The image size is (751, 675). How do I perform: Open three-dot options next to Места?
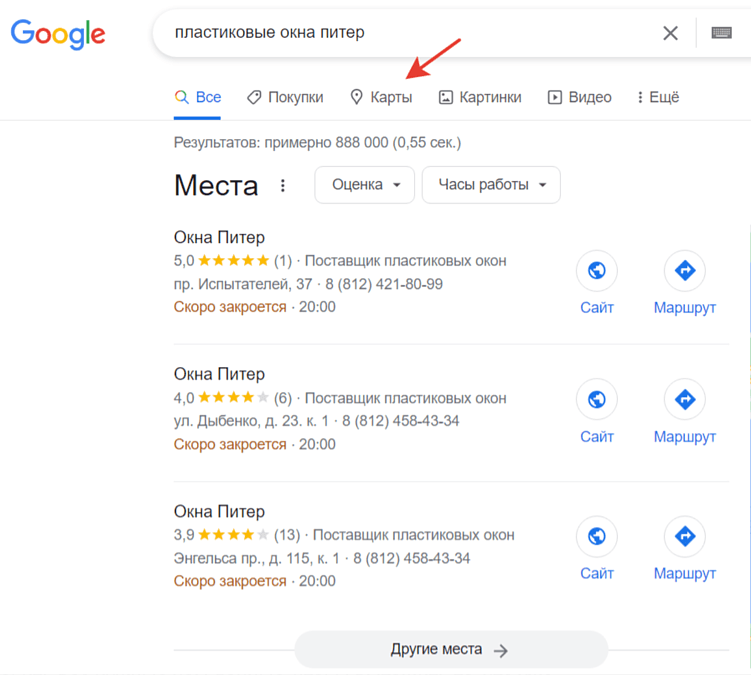click(x=283, y=185)
